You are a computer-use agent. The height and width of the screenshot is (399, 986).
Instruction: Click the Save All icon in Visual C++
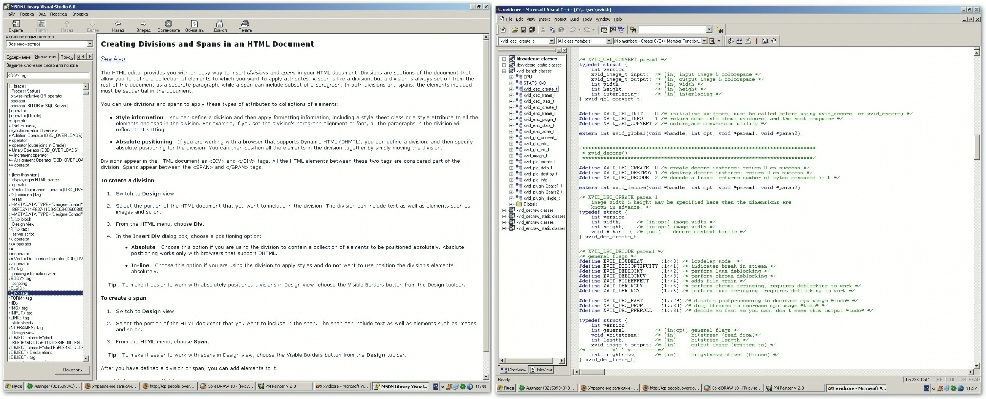click(x=531, y=30)
